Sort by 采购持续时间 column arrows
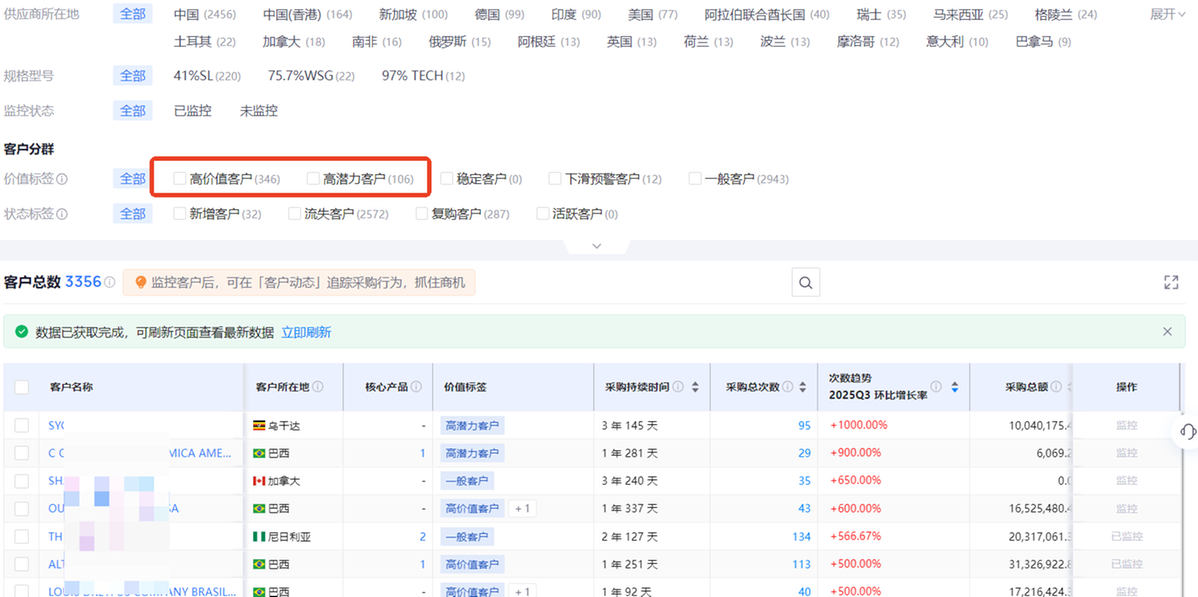 pyautogui.click(x=695, y=387)
